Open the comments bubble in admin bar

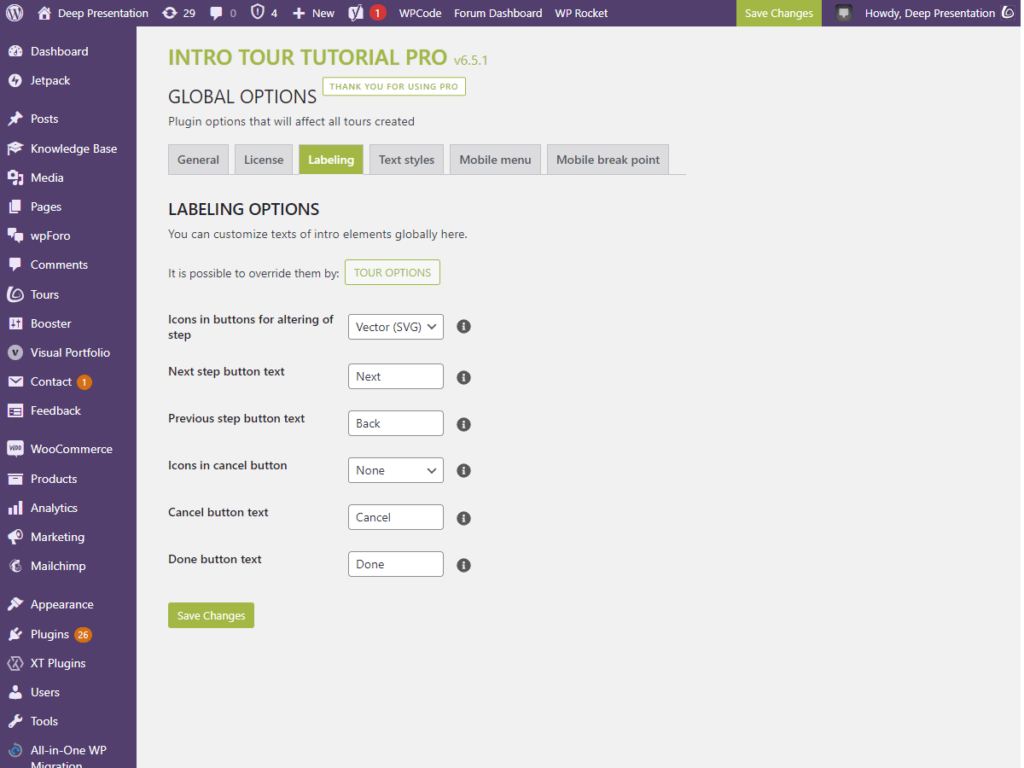(216, 13)
